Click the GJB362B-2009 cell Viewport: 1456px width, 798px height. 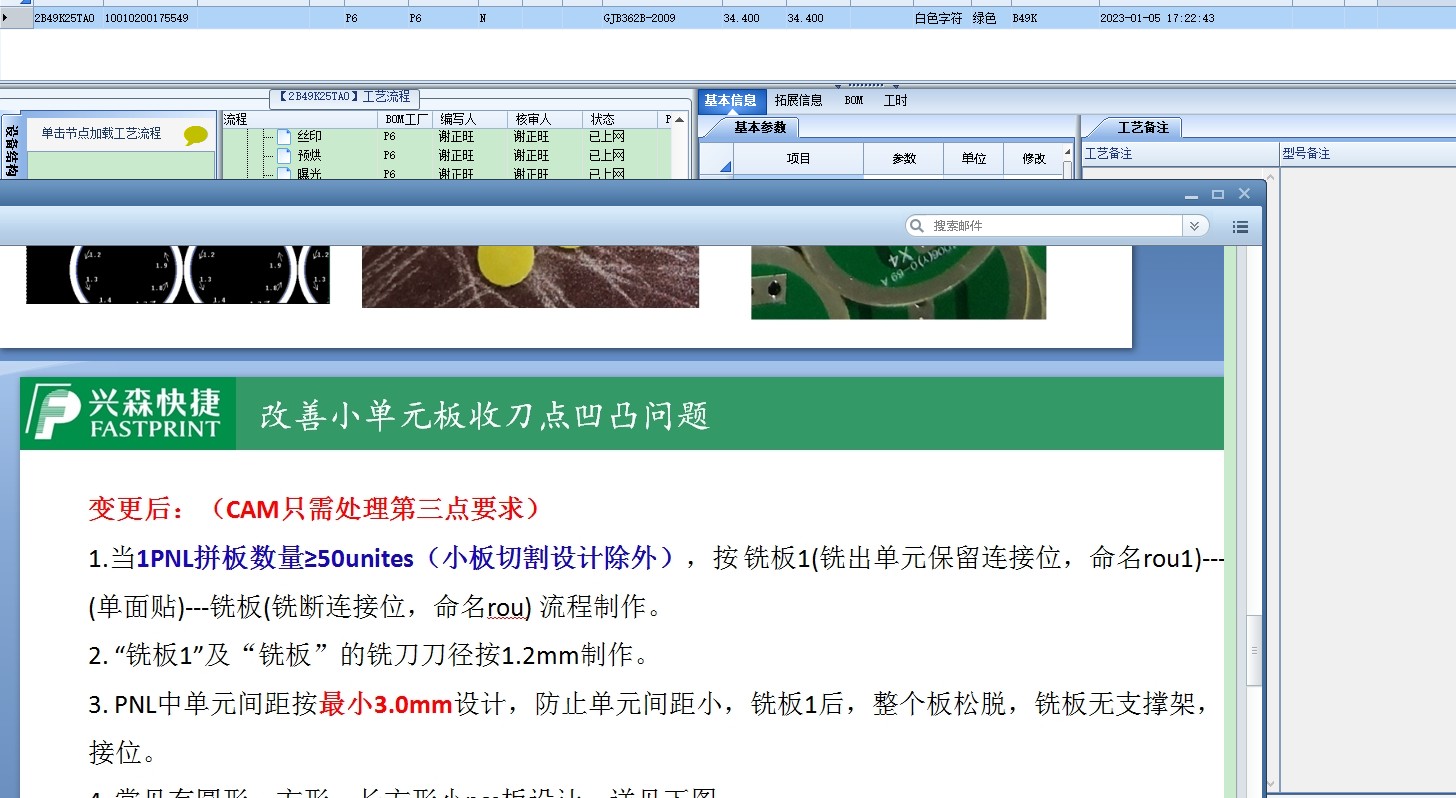click(639, 18)
